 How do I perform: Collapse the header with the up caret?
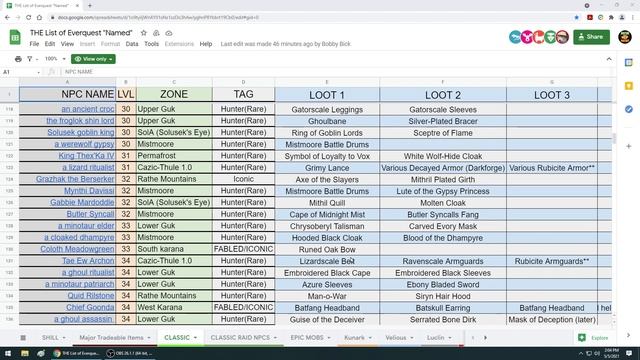609,59
